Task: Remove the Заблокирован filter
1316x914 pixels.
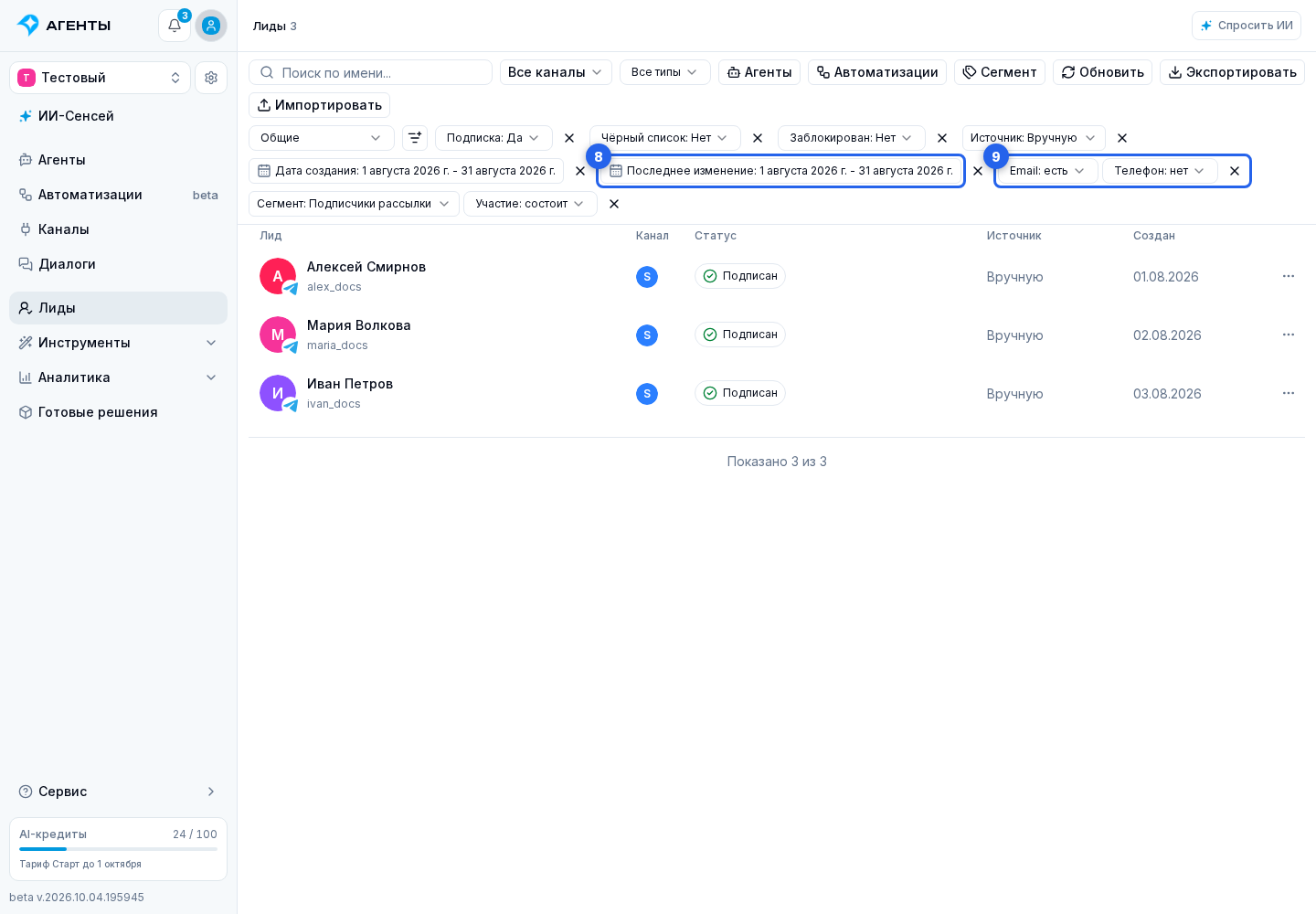Action: (942, 138)
